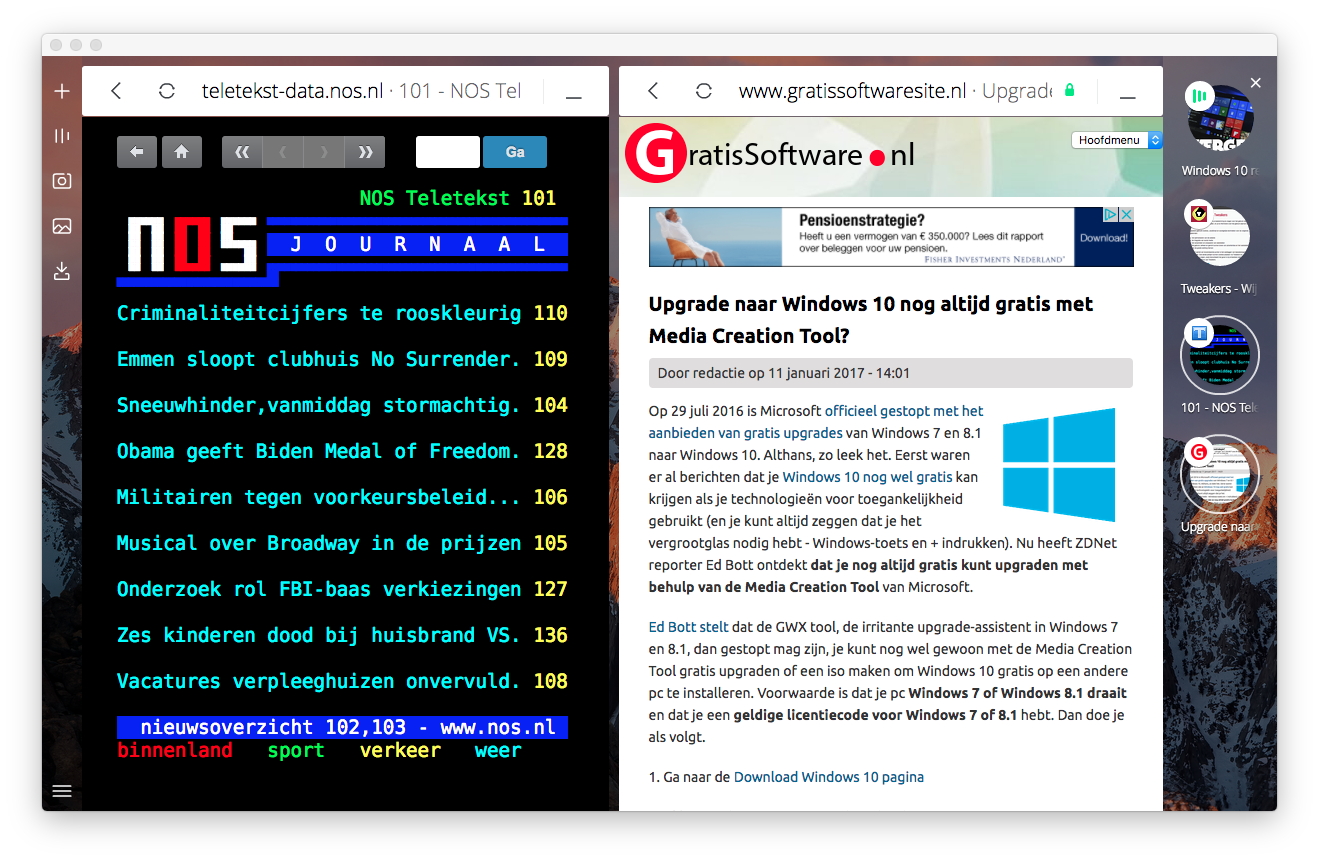Switch to the Windows 10 tab bubble

click(x=1219, y=121)
